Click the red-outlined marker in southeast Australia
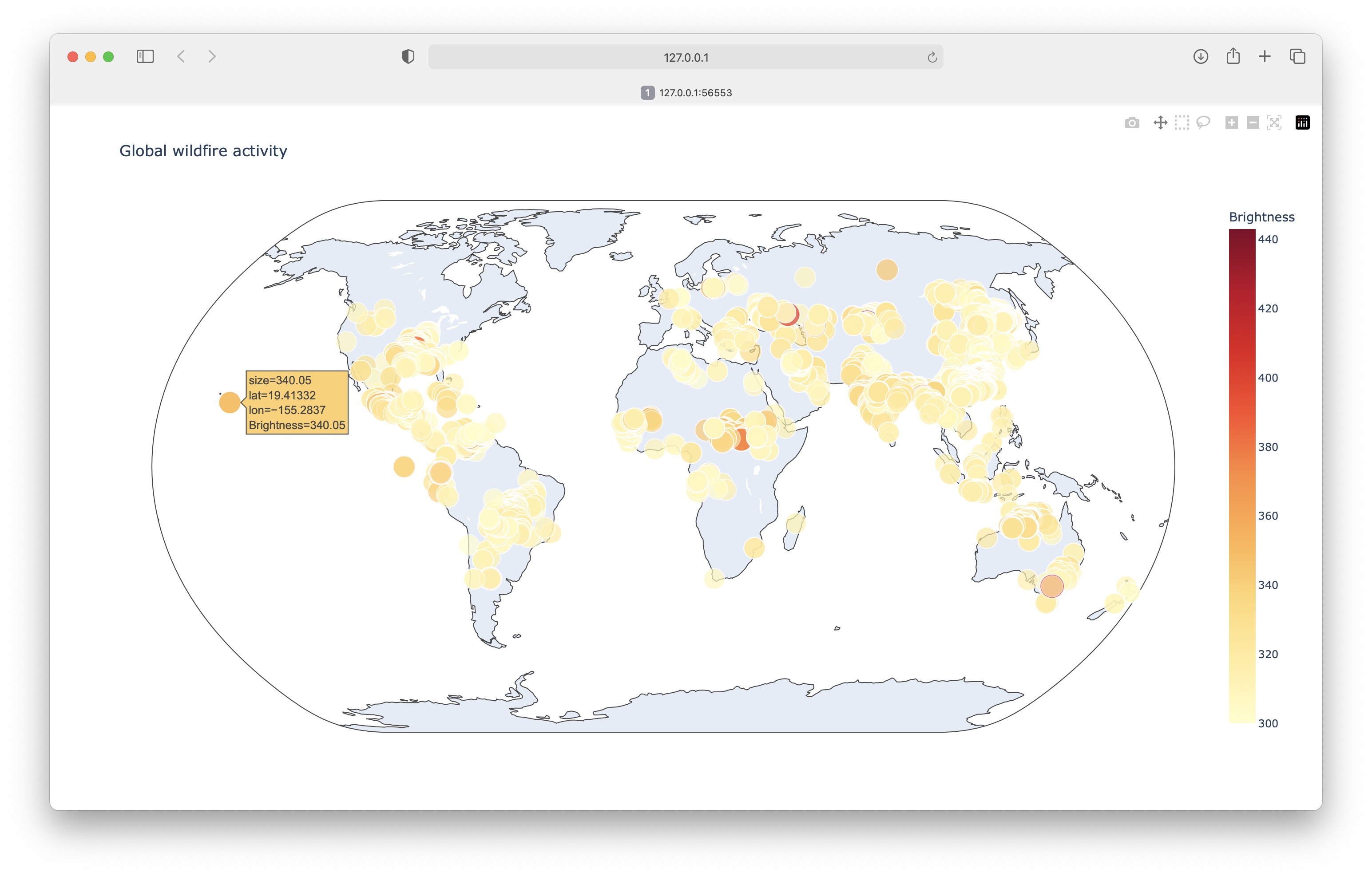 pos(1052,586)
